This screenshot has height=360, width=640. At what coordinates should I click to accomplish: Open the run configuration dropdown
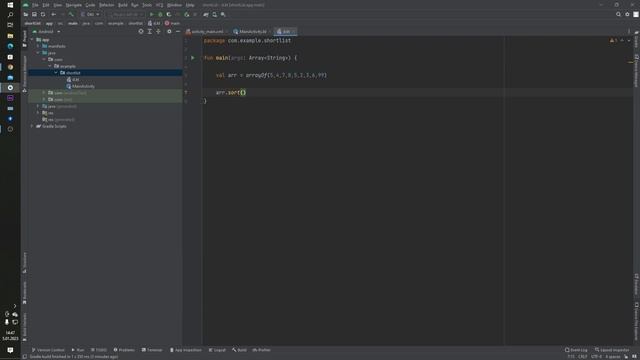tap(90, 14)
